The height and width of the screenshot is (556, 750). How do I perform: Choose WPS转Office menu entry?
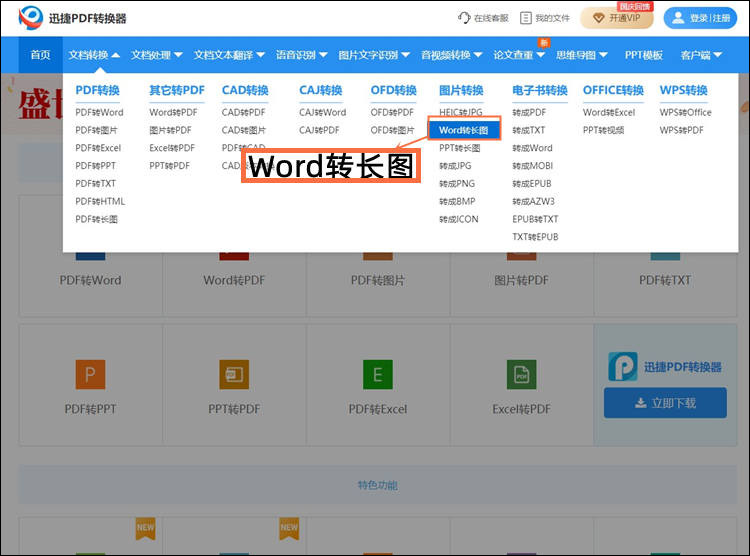pos(685,112)
